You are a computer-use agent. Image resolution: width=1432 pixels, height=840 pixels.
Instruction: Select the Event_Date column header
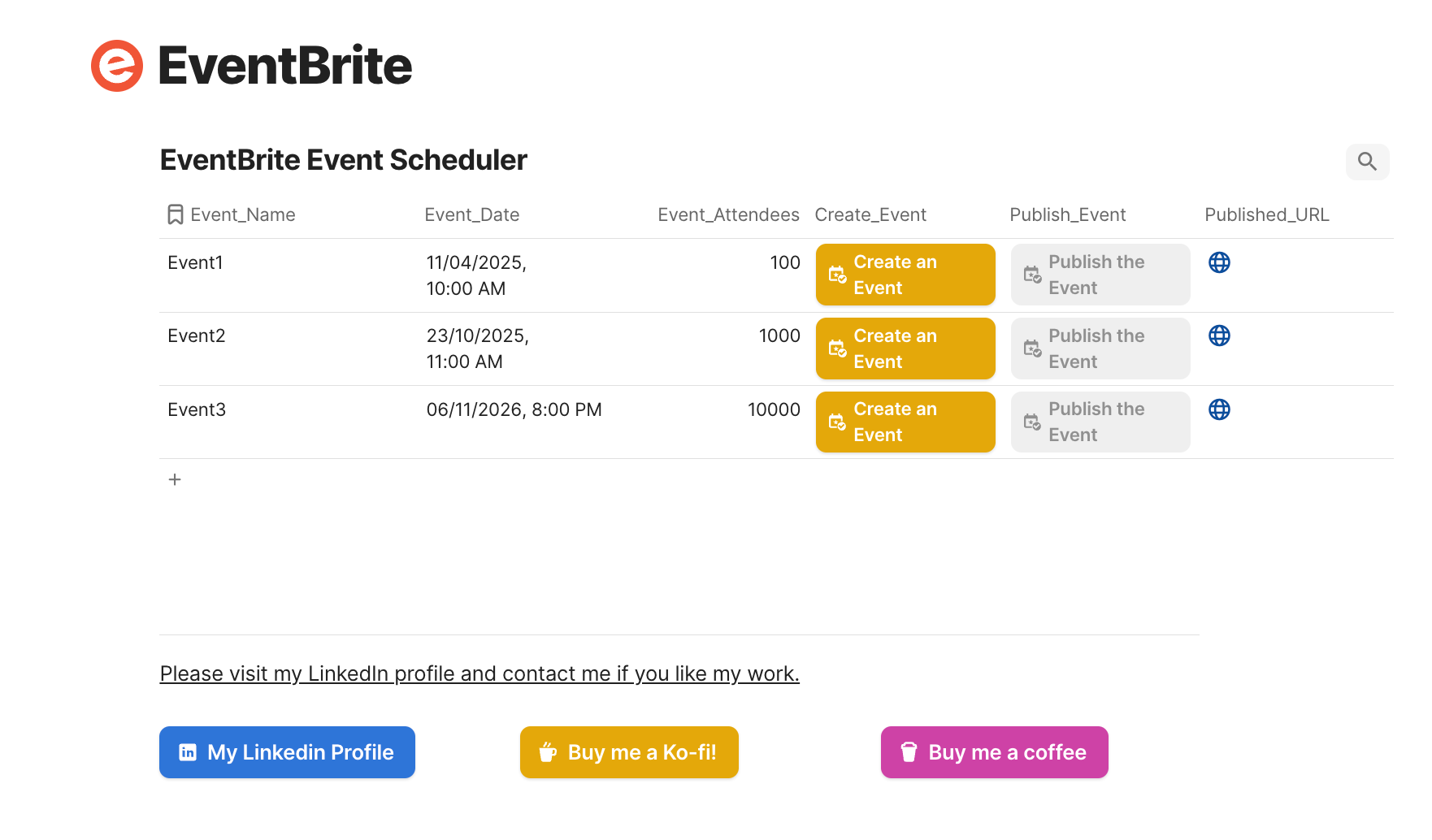coord(471,214)
